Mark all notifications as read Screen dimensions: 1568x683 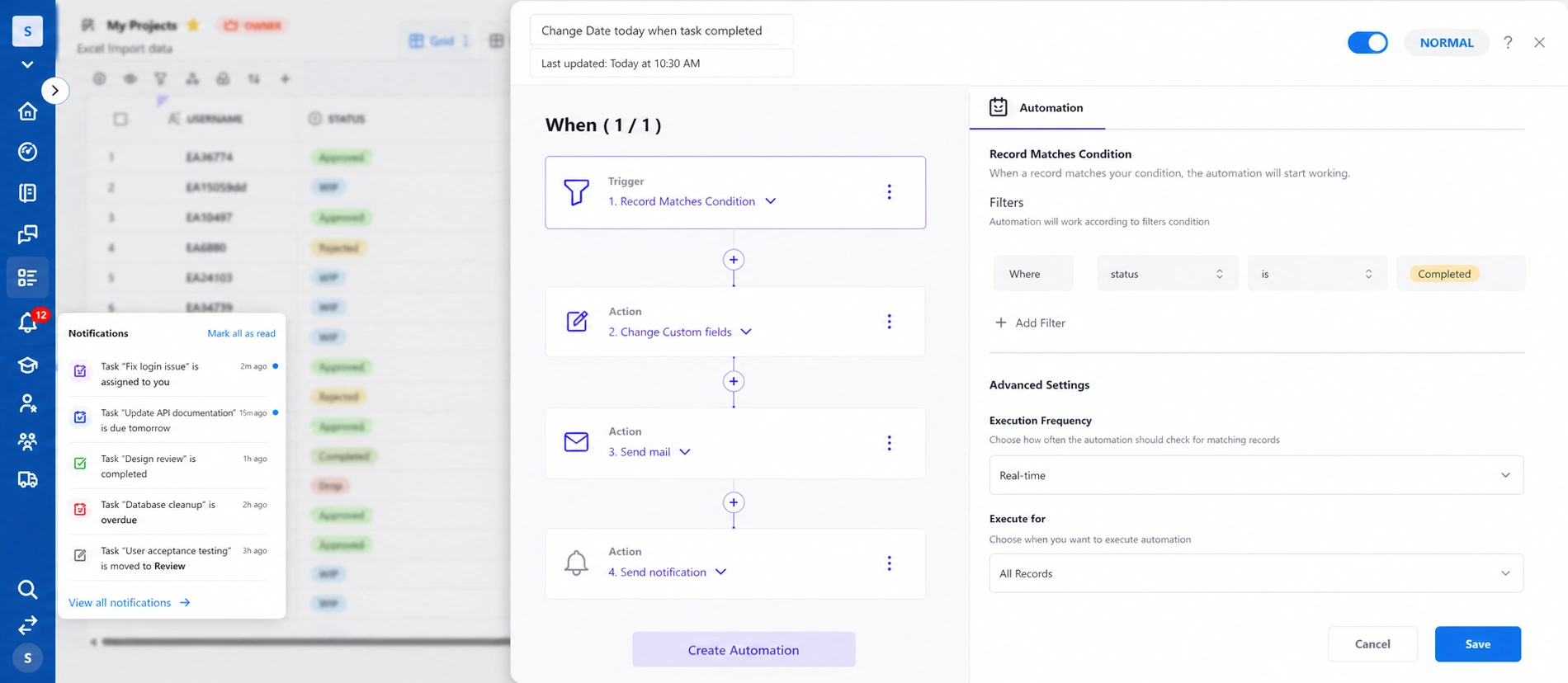tap(241, 333)
